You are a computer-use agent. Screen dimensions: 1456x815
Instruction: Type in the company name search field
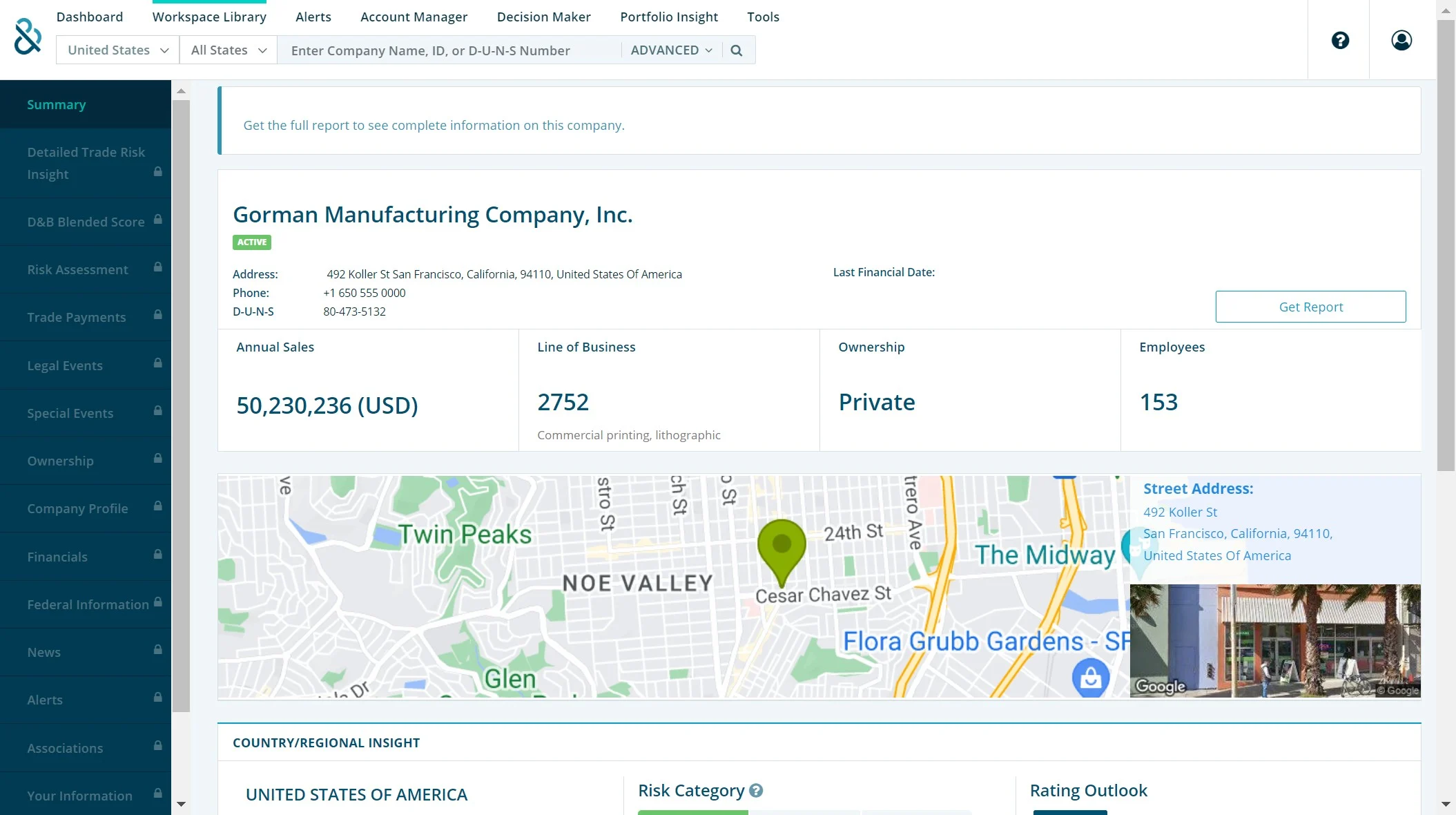pyautogui.click(x=449, y=50)
